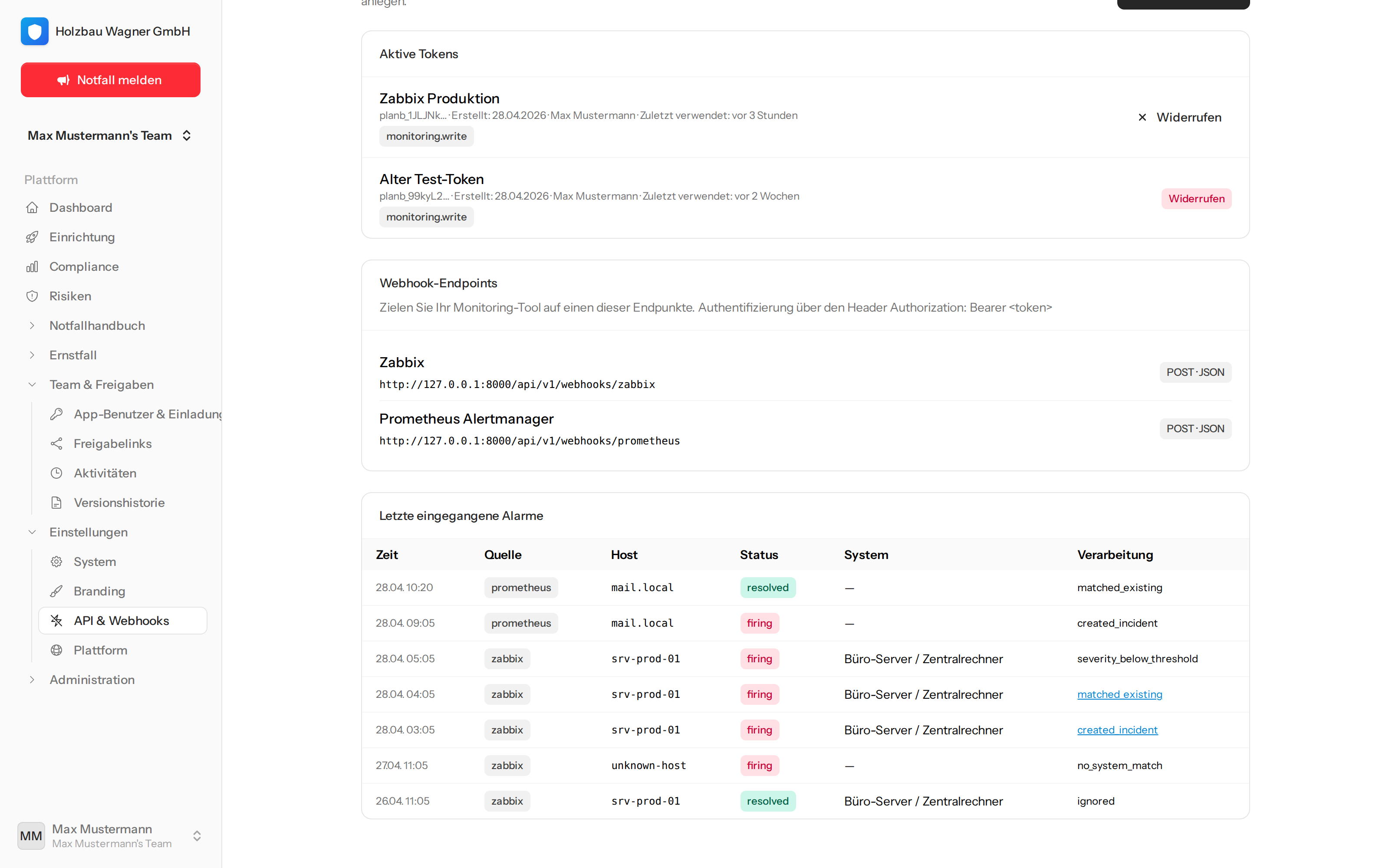Image resolution: width=1389 pixels, height=868 pixels.
Task: Click the Dashboard home icon
Action: (x=32, y=207)
